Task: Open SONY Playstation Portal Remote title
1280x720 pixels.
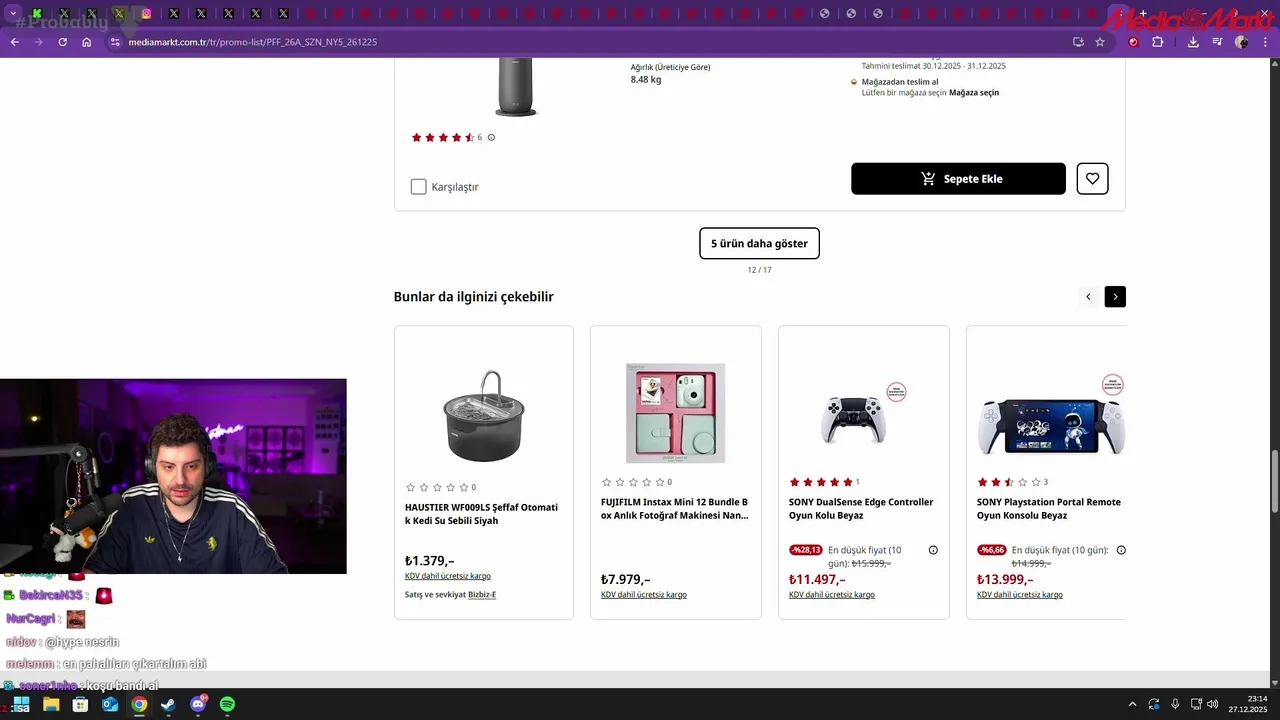Action: click(1049, 509)
